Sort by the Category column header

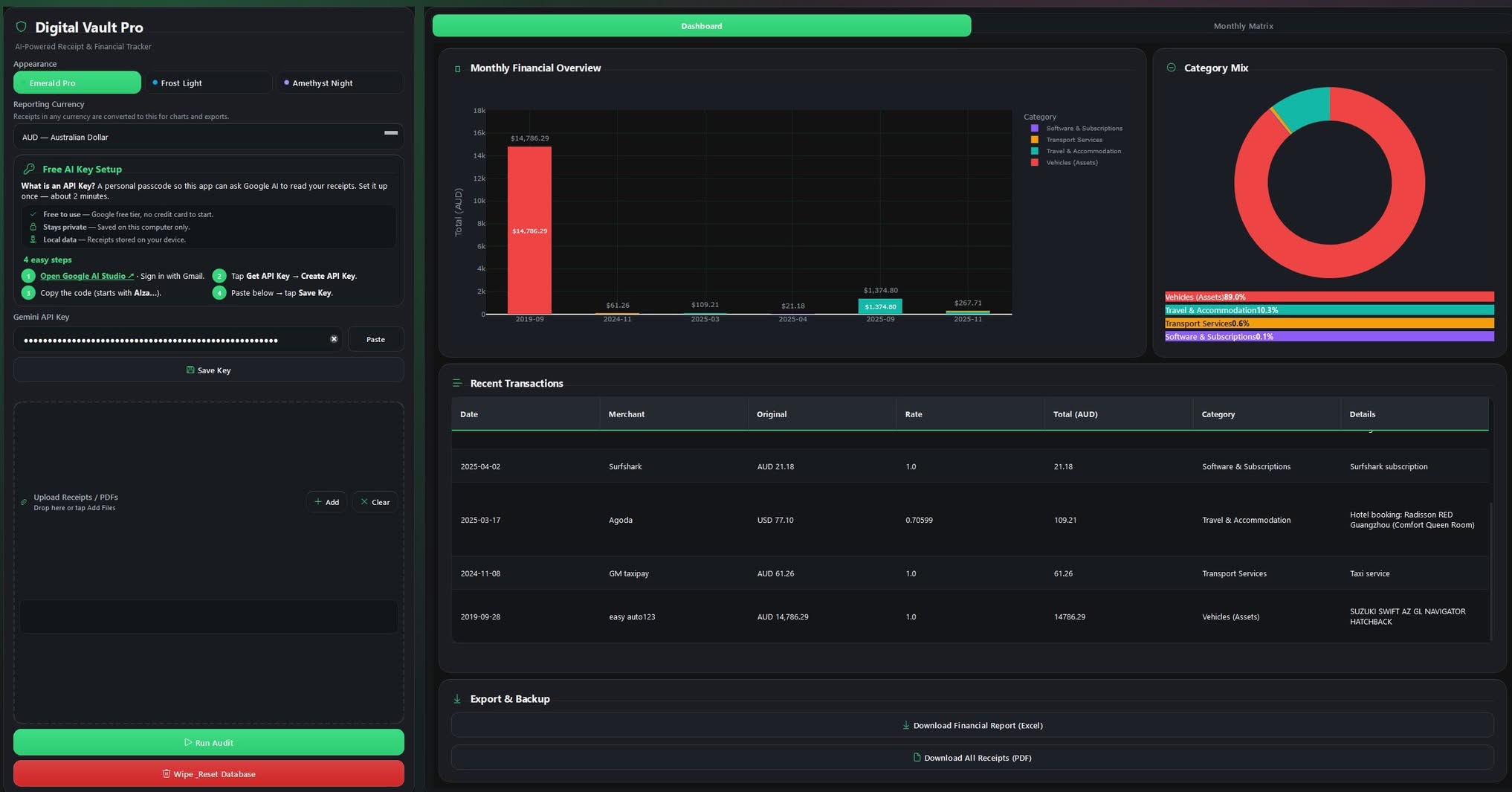1267,414
